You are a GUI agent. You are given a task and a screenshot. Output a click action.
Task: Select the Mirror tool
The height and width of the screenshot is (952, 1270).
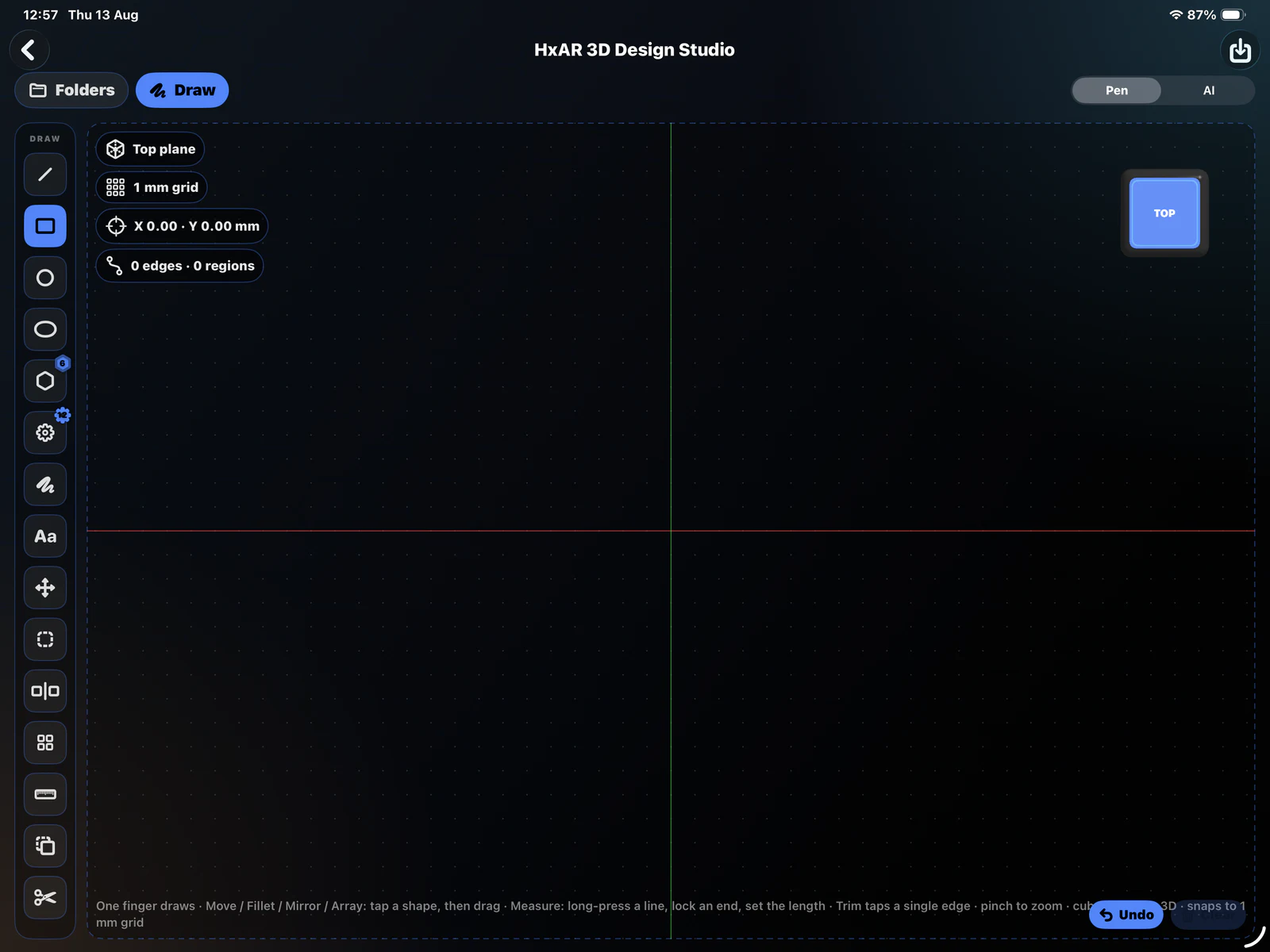(45, 691)
